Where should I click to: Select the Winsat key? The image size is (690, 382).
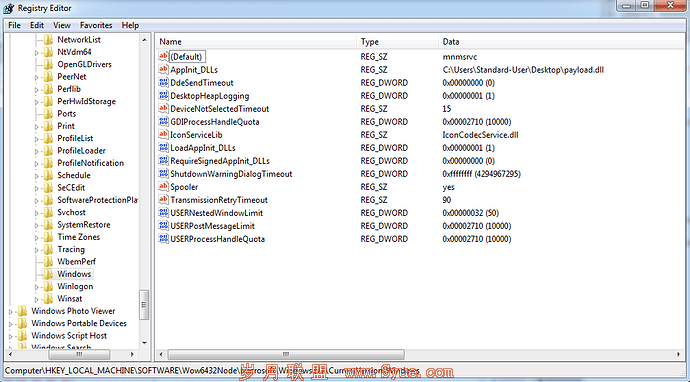click(x=70, y=298)
